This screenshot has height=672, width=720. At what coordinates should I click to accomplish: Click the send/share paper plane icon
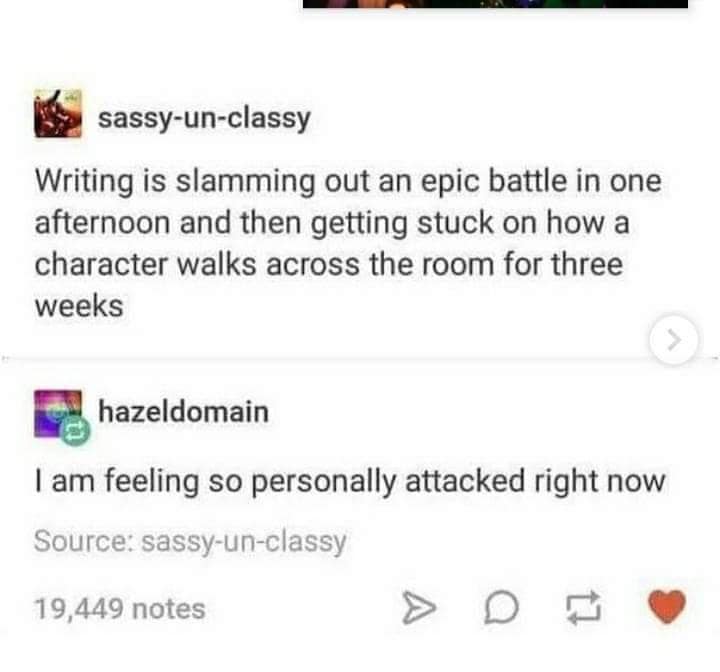click(x=418, y=608)
